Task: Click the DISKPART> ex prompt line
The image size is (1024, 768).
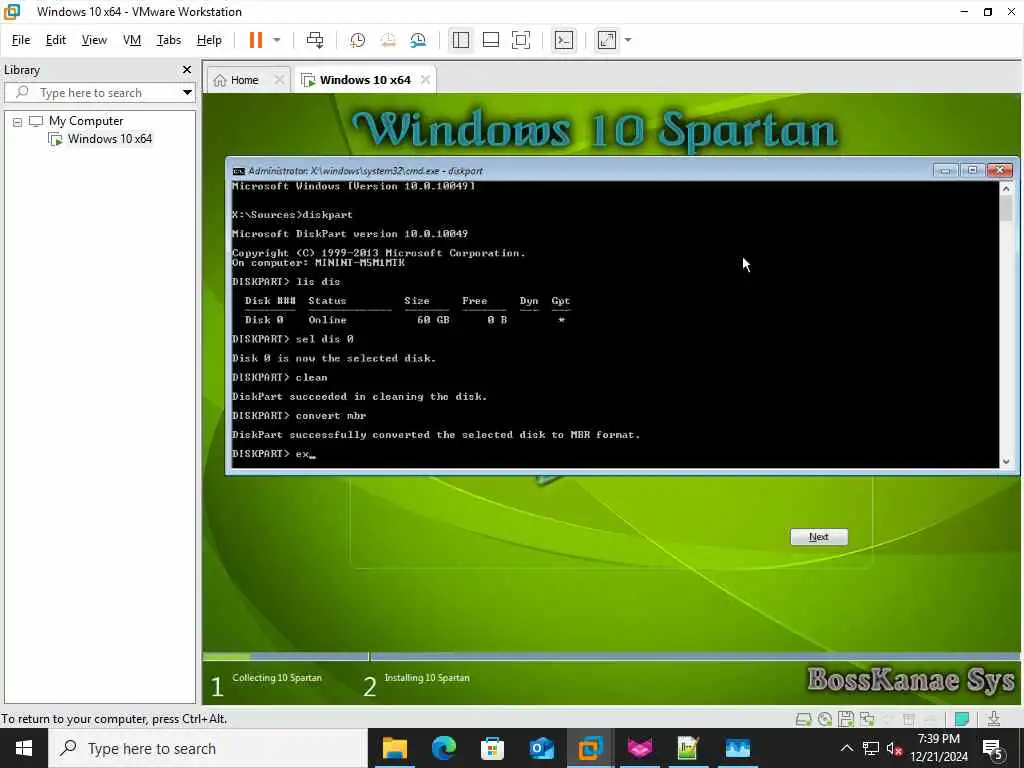Action: coord(274,454)
